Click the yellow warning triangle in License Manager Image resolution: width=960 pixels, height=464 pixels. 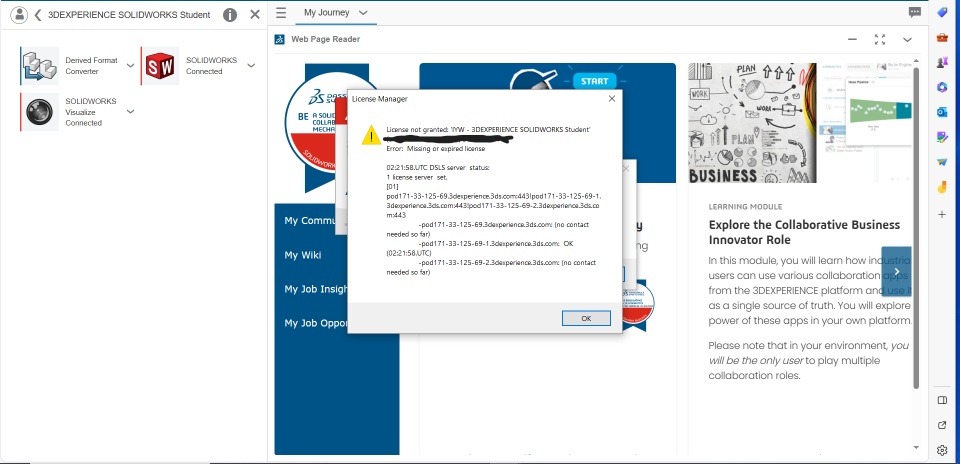(371, 135)
